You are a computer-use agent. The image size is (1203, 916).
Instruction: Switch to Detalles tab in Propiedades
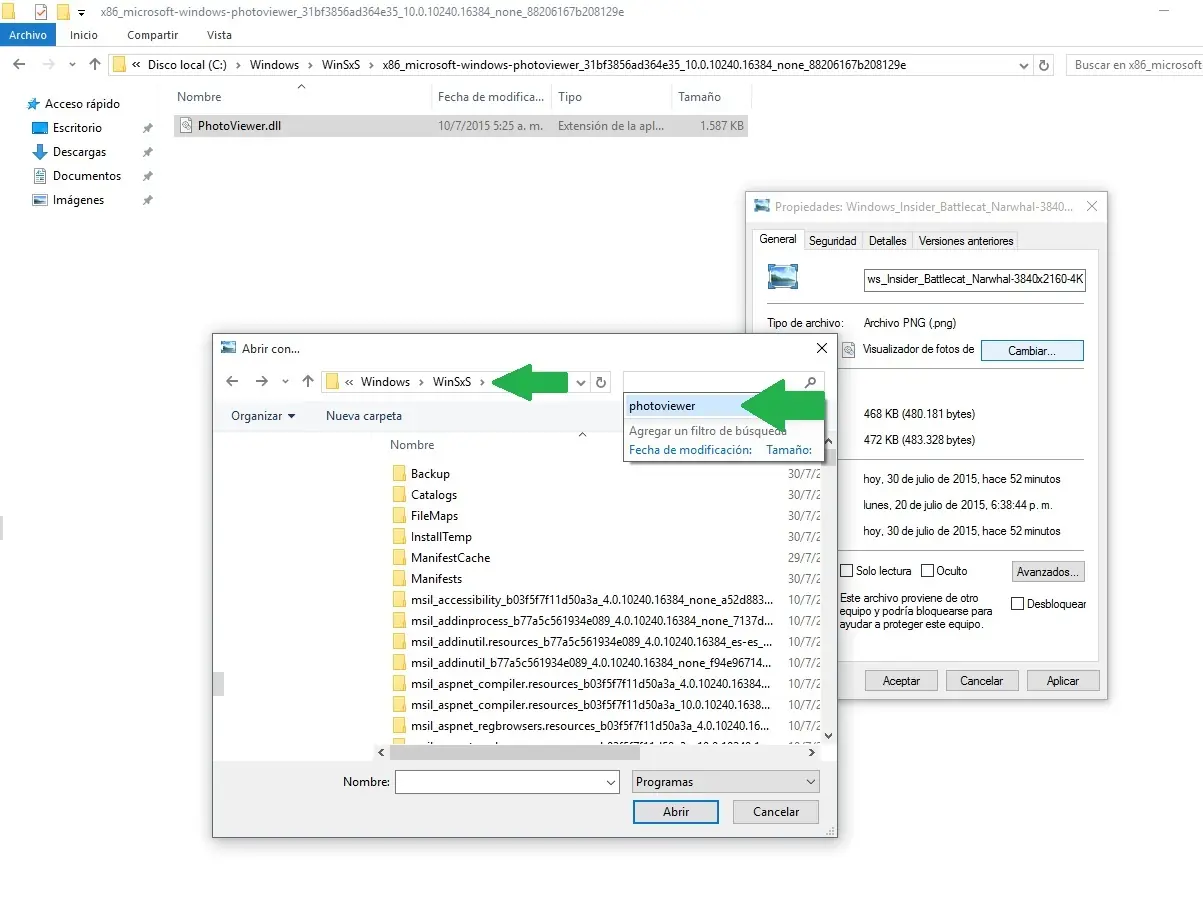887,241
